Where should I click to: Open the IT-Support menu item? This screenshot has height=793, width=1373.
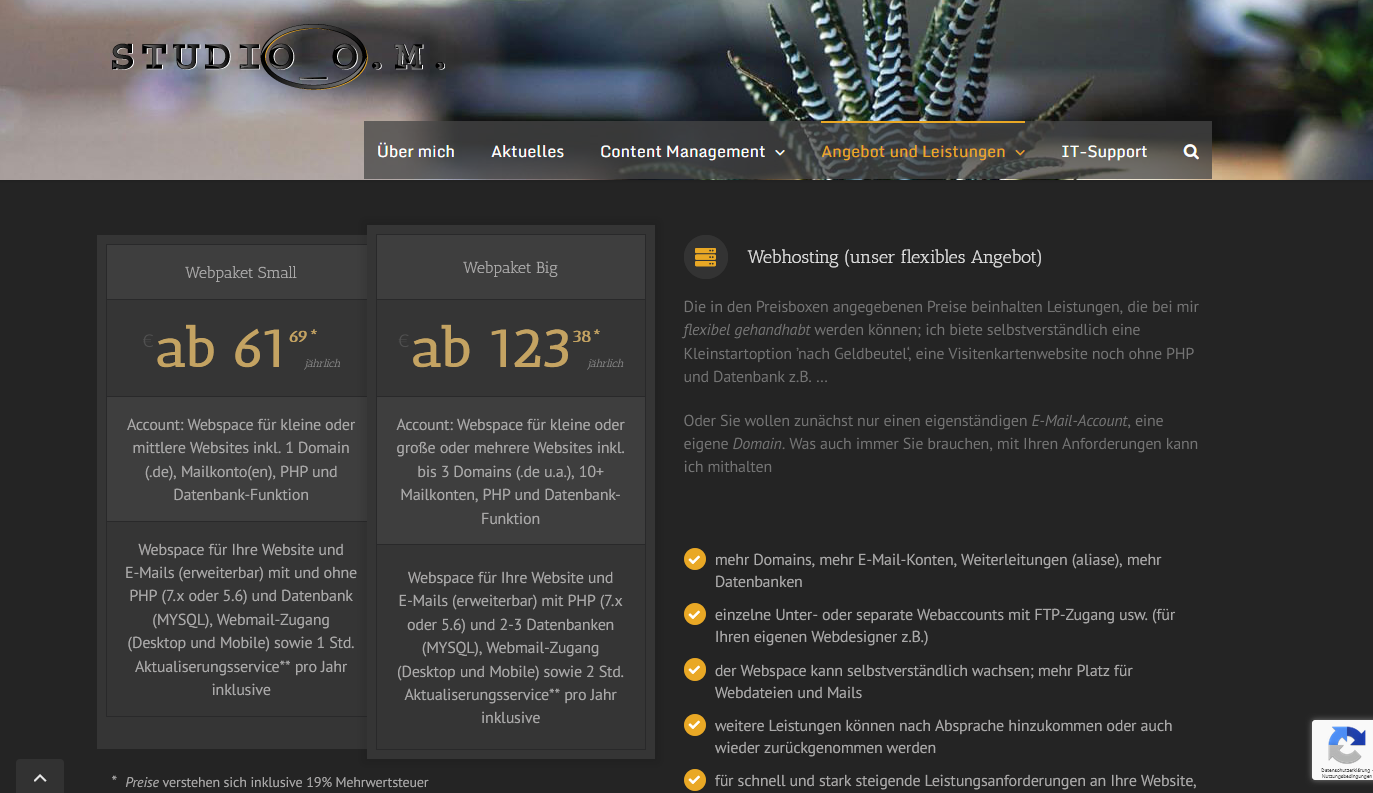click(x=1104, y=152)
